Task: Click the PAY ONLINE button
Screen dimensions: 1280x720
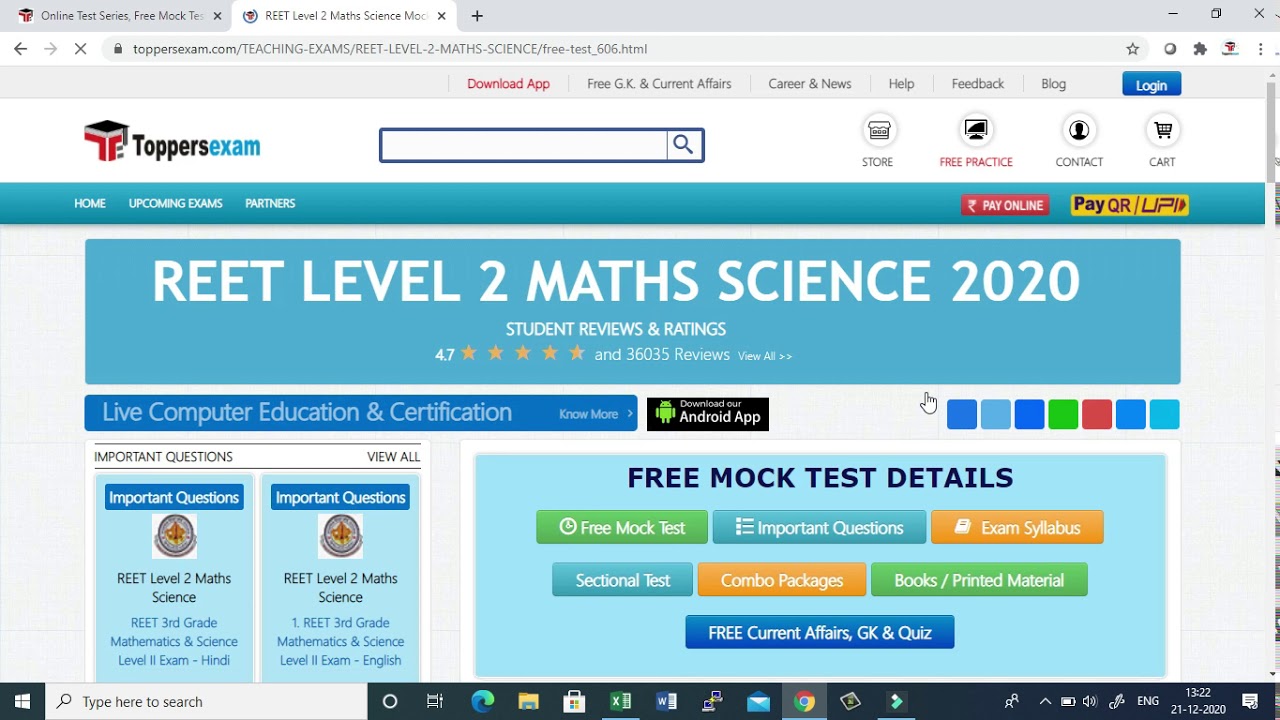Action: [1005, 205]
